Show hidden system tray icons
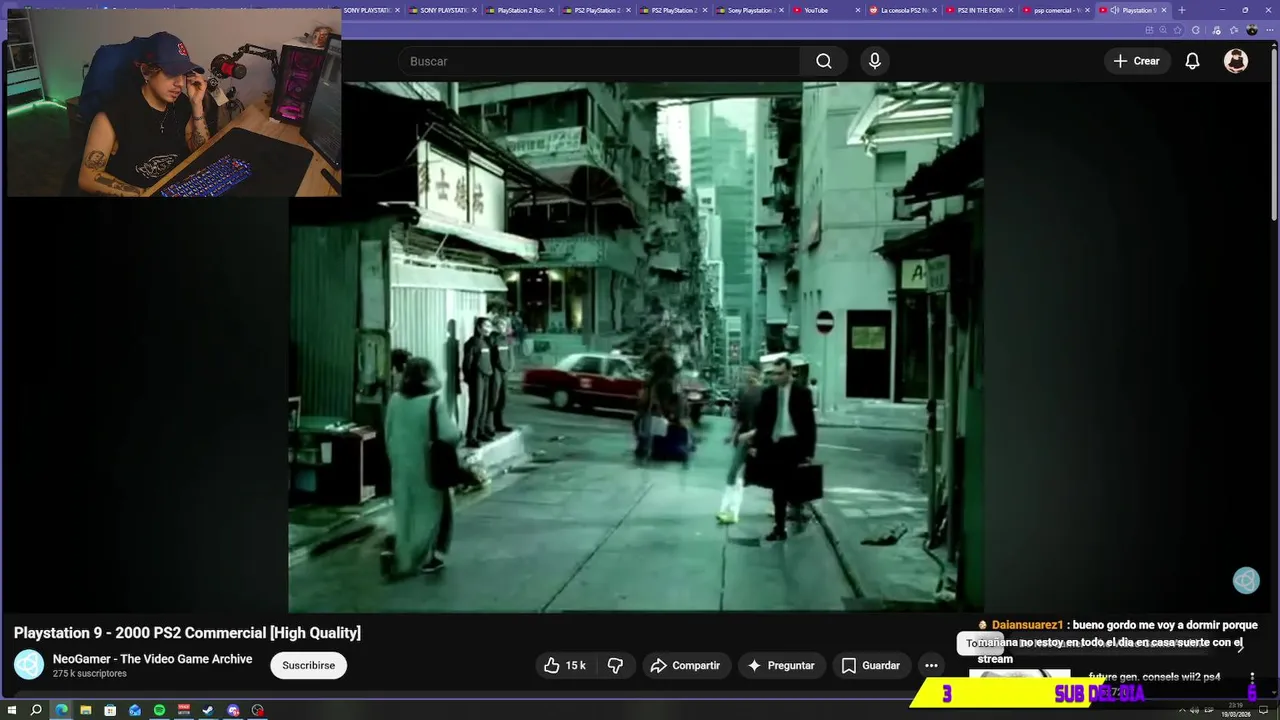Image resolution: width=1280 pixels, height=720 pixels. point(1182,710)
